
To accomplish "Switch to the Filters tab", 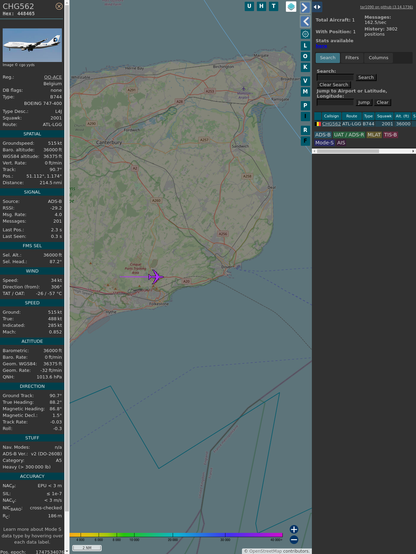I will click(352, 58).
